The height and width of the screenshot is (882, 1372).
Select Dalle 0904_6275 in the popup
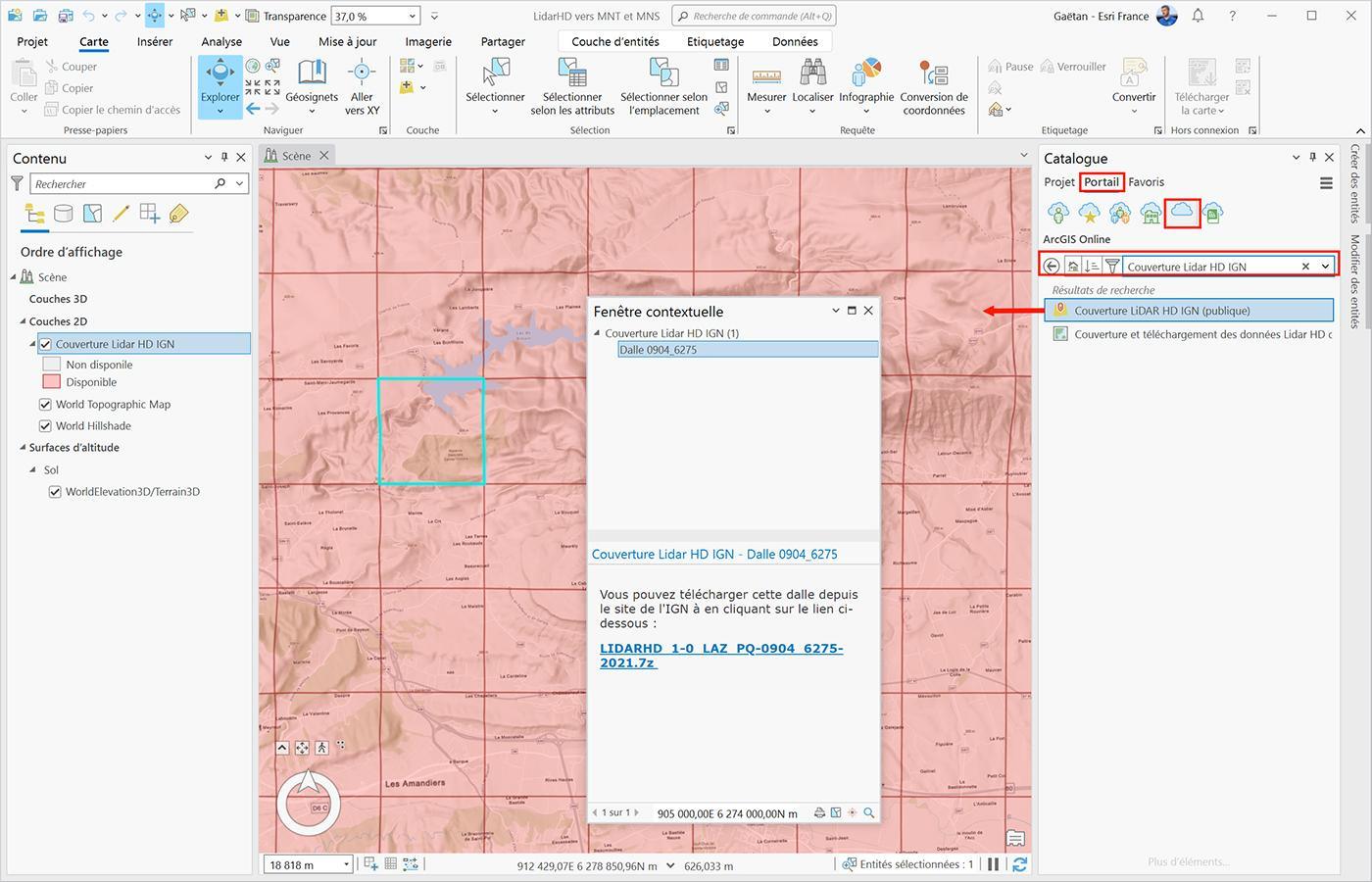pyautogui.click(x=748, y=350)
